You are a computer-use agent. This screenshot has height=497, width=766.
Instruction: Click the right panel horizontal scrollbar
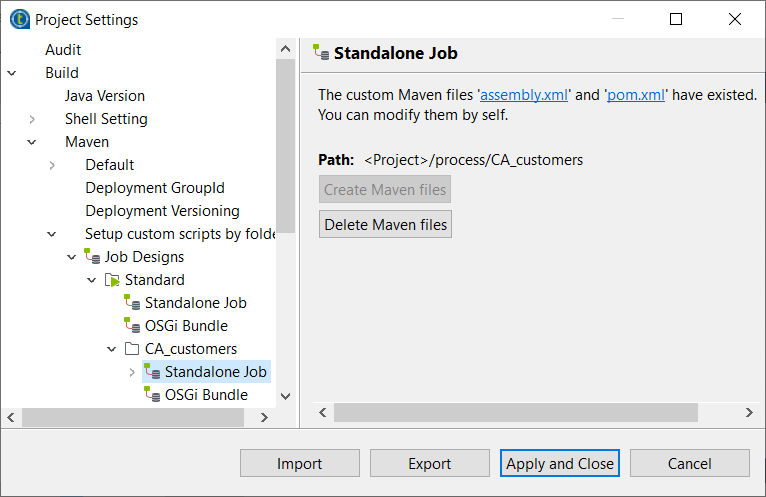[516, 412]
